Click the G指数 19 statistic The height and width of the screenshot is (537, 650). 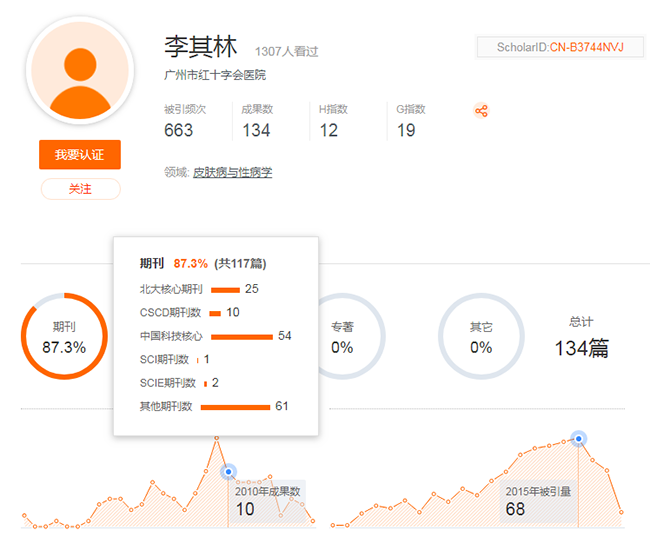click(x=407, y=122)
